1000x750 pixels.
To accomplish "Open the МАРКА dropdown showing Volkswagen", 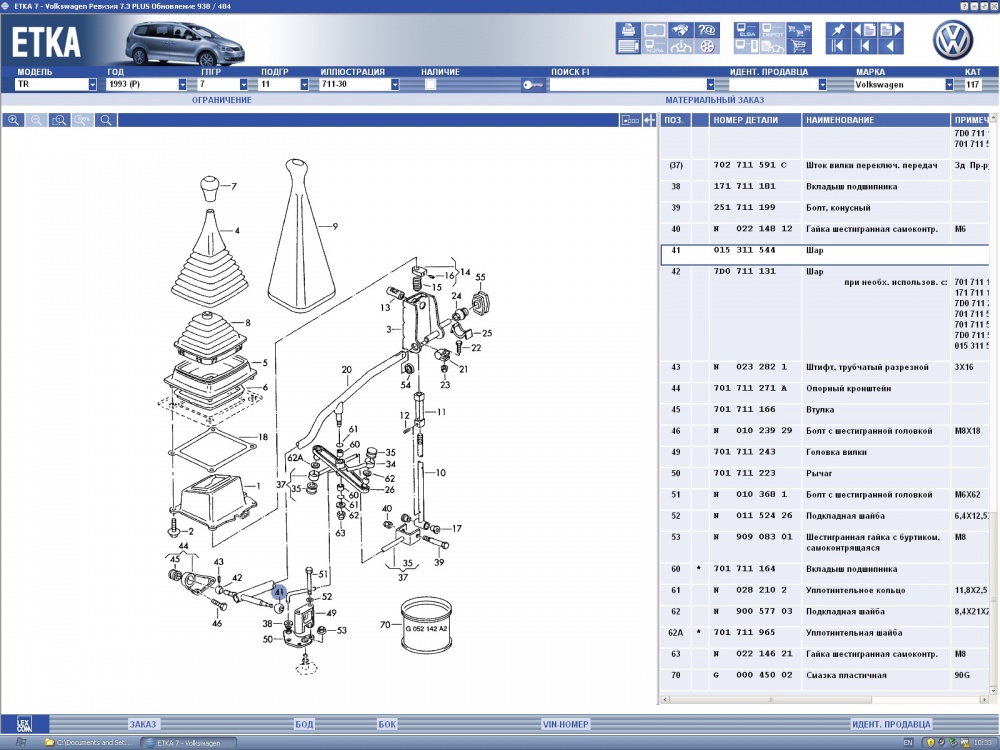I will click(x=948, y=85).
